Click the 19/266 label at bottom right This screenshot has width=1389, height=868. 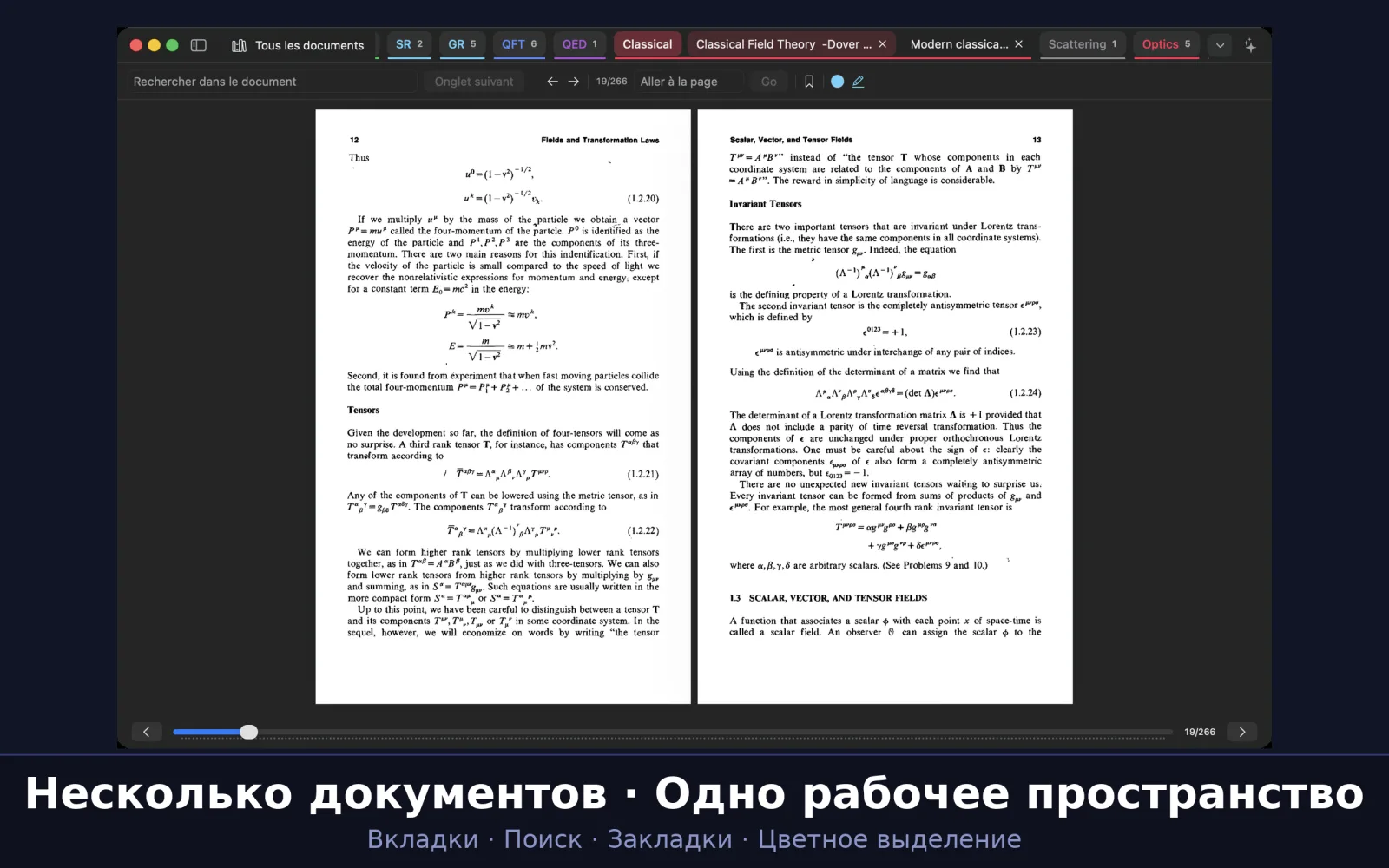(1200, 732)
